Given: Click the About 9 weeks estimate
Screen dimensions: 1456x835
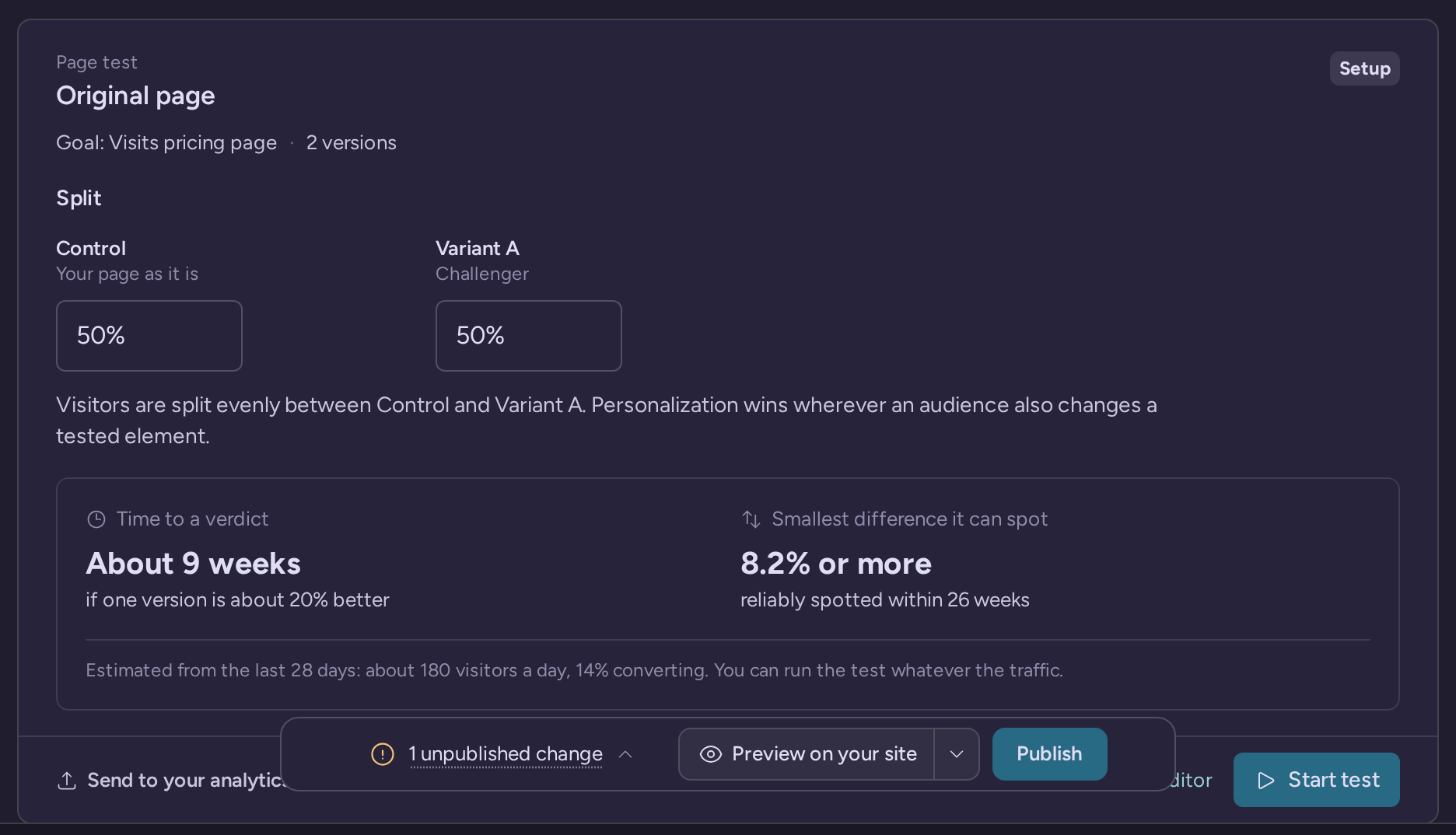Looking at the screenshot, I should pyautogui.click(x=194, y=564).
